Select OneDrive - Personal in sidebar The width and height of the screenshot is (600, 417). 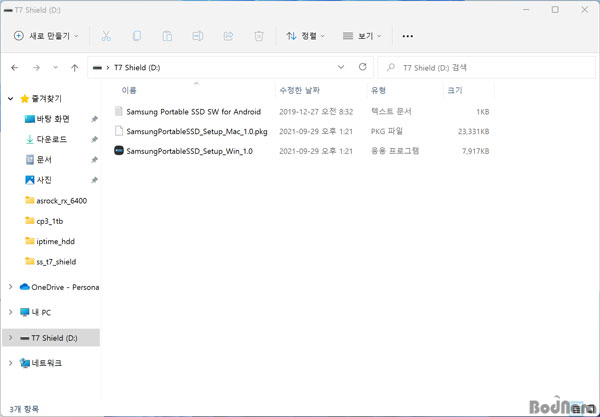tap(65, 287)
